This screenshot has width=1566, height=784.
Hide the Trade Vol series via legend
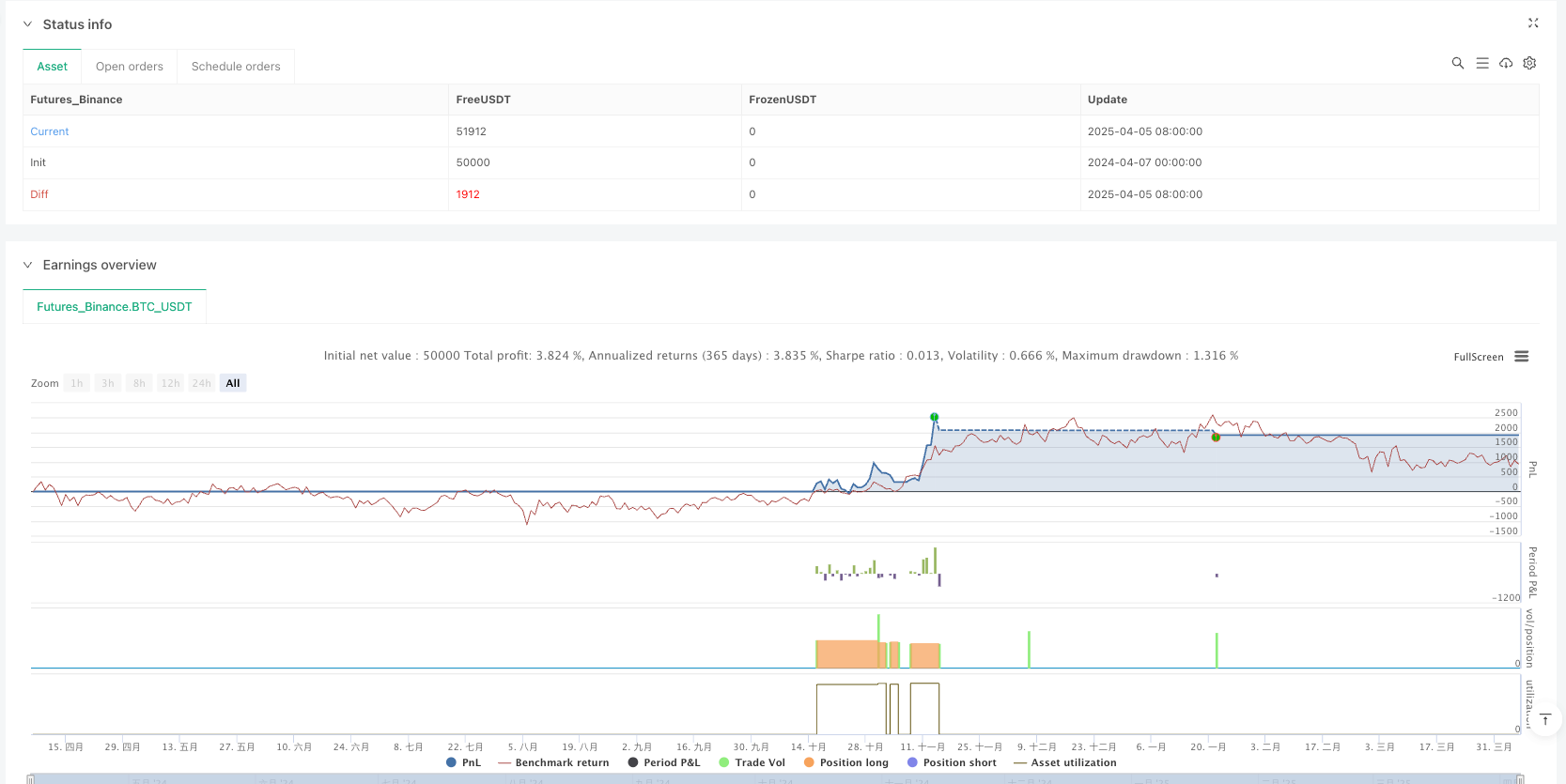coord(752,762)
